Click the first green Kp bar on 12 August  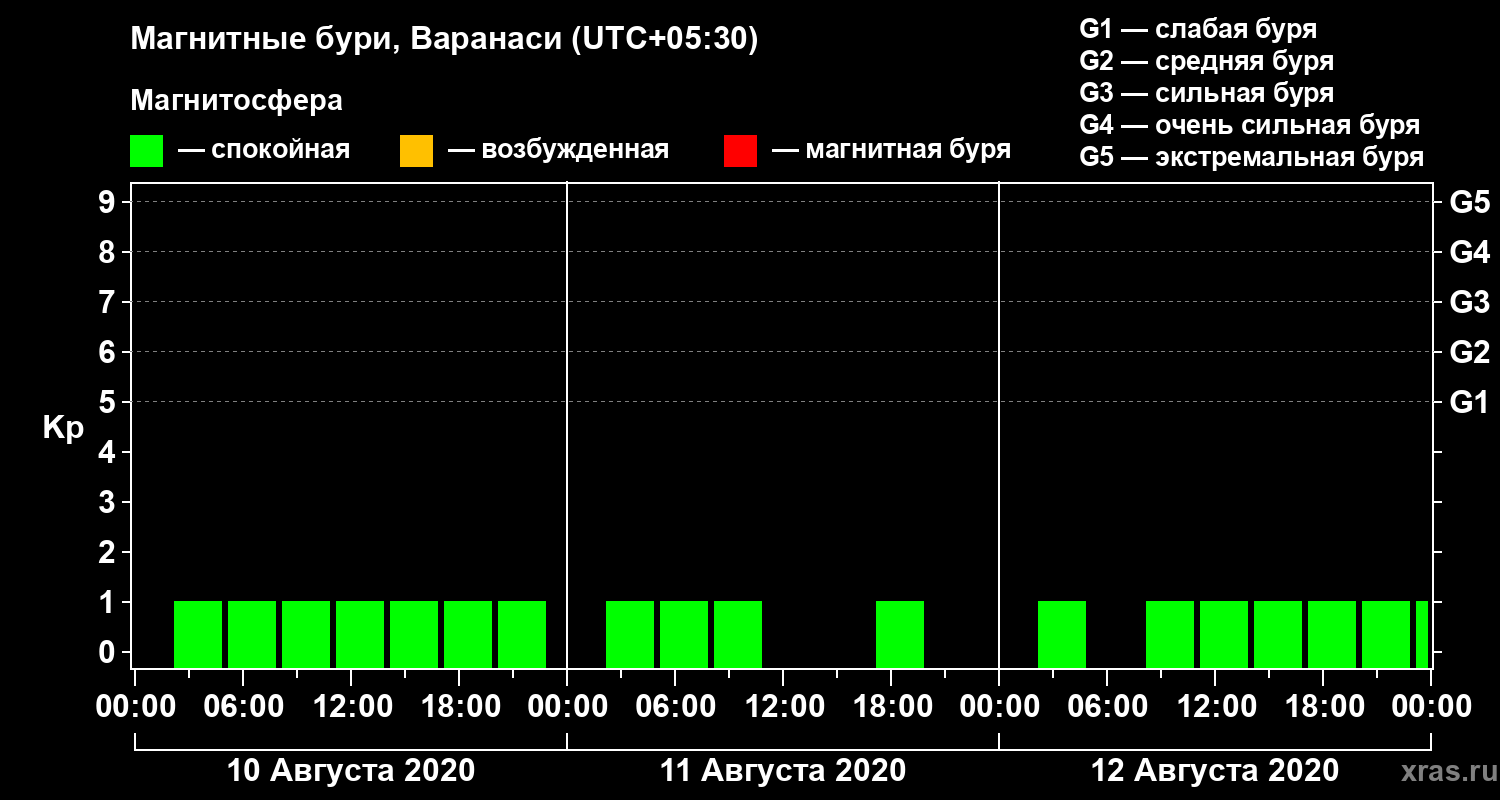tap(1062, 634)
